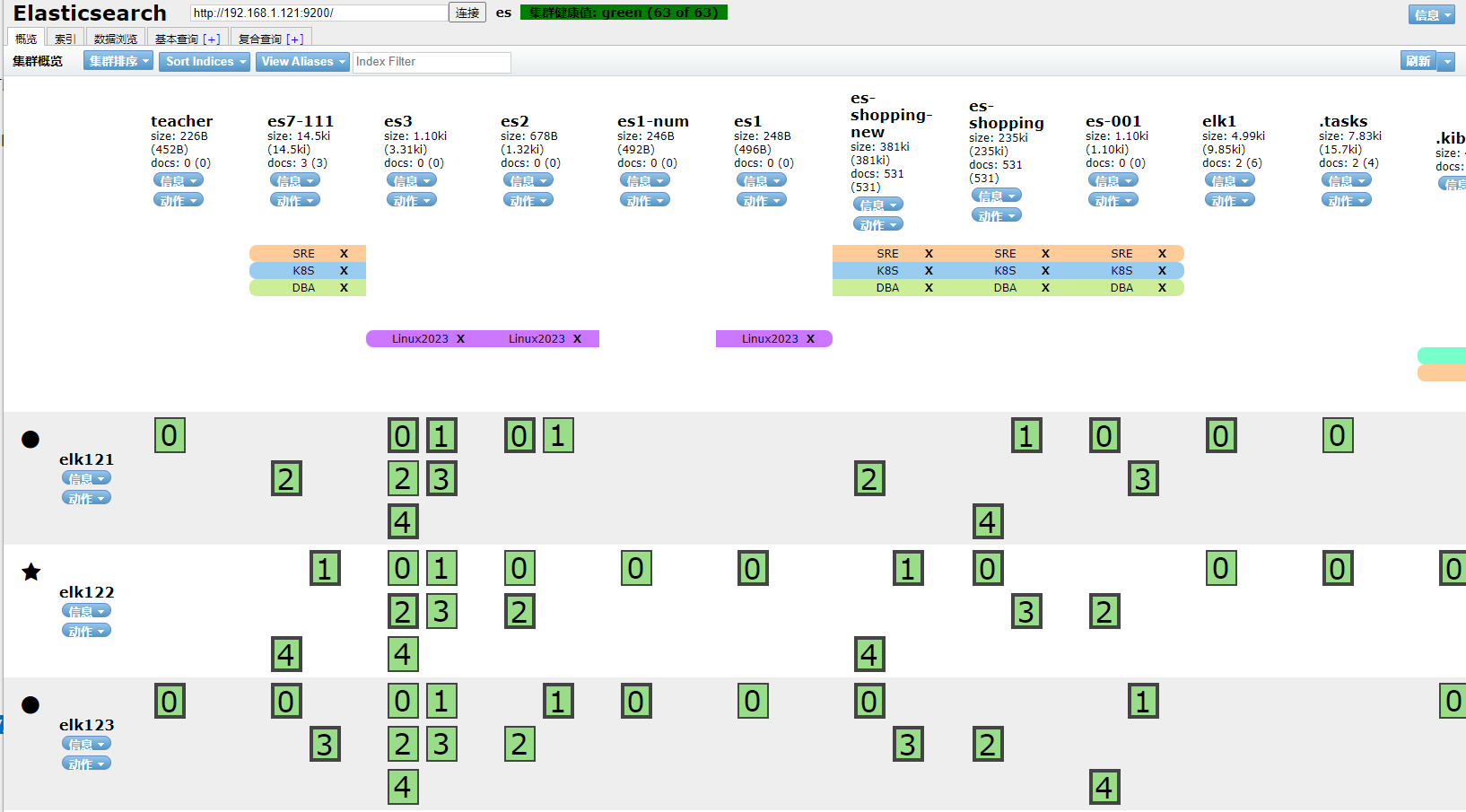
Task: Expand the Sort Indices dropdown
Action: [x=205, y=61]
